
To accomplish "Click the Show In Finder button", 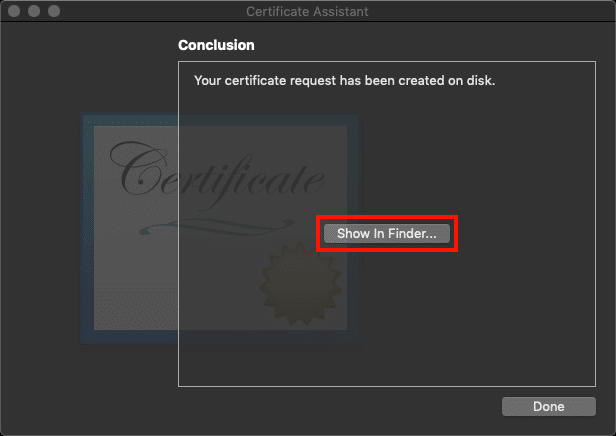I will (x=387, y=233).
